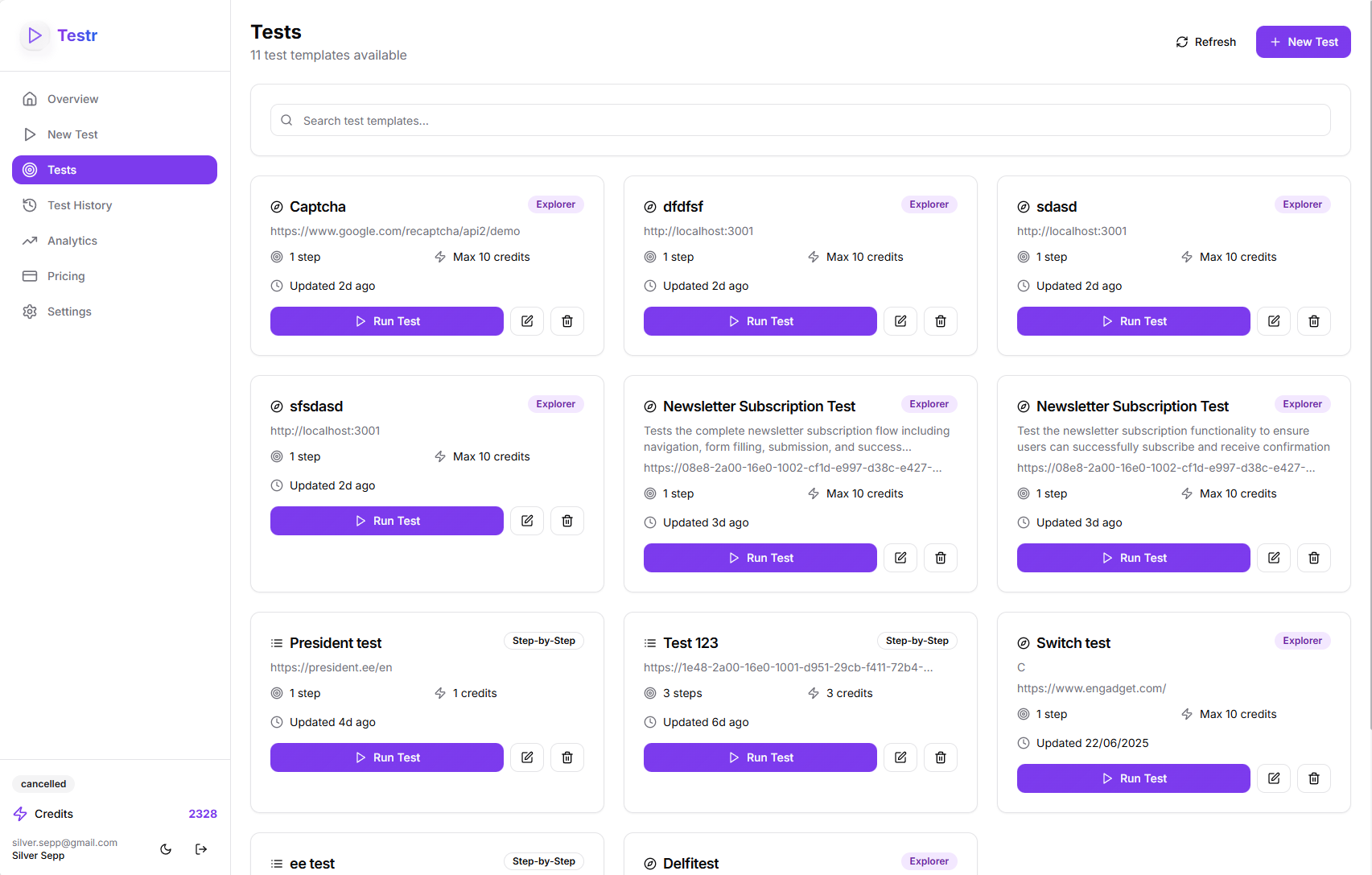Open the Pricing page
Viewport: 1372px width, 875px height.
click(114, 276)
